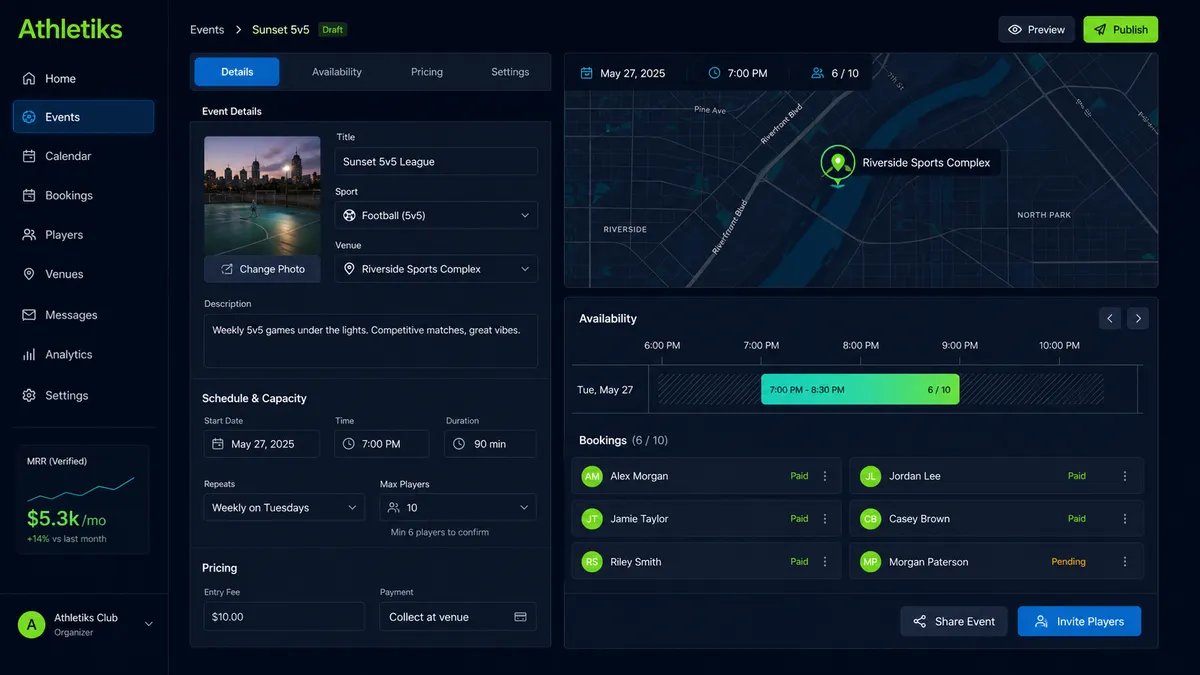Open the Venue dropdown
The height and width of the screenshot is (675, 1200).
pos(436,269)
